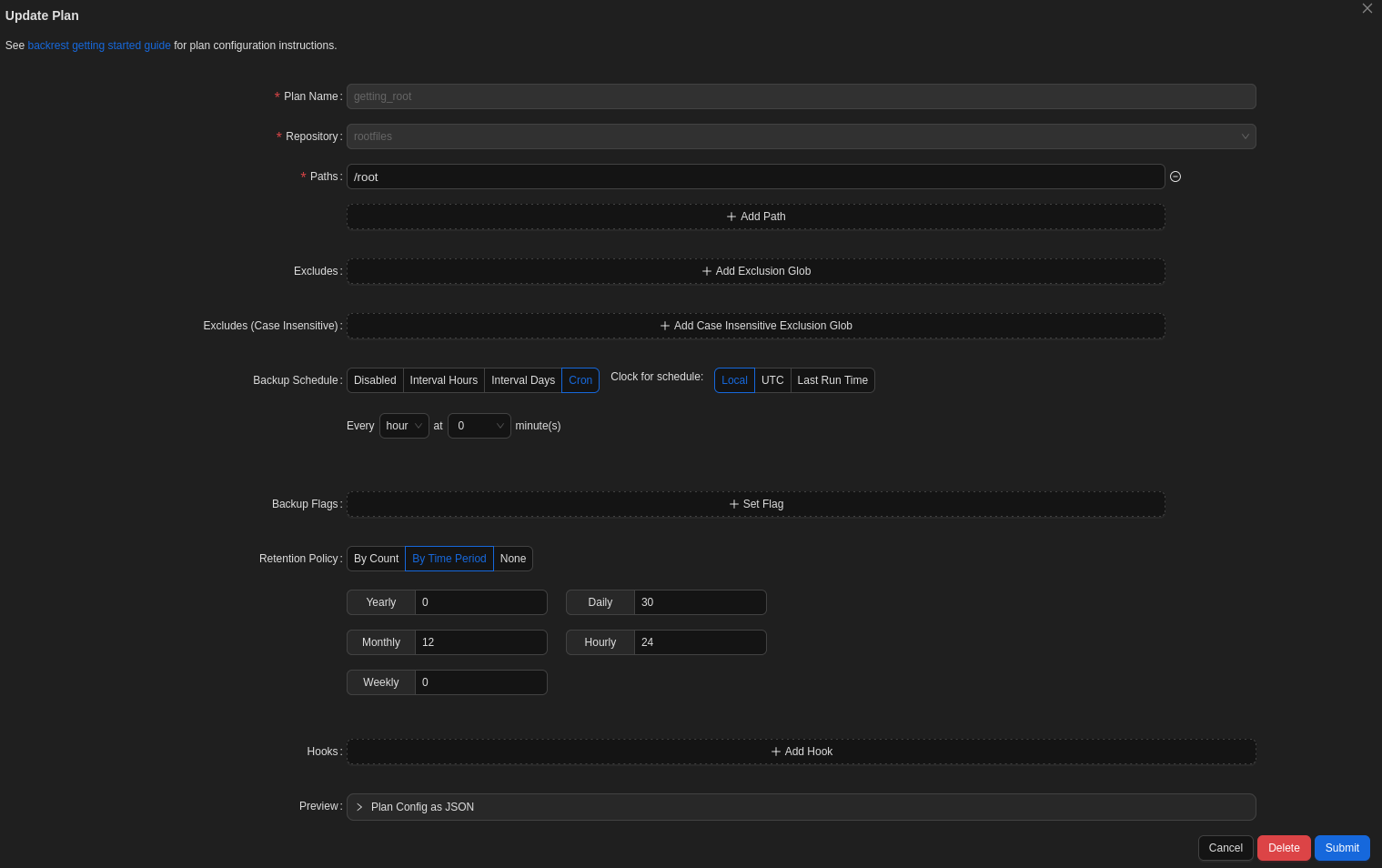
Task: Select By Count retention policy
Action: pos(376,559)
